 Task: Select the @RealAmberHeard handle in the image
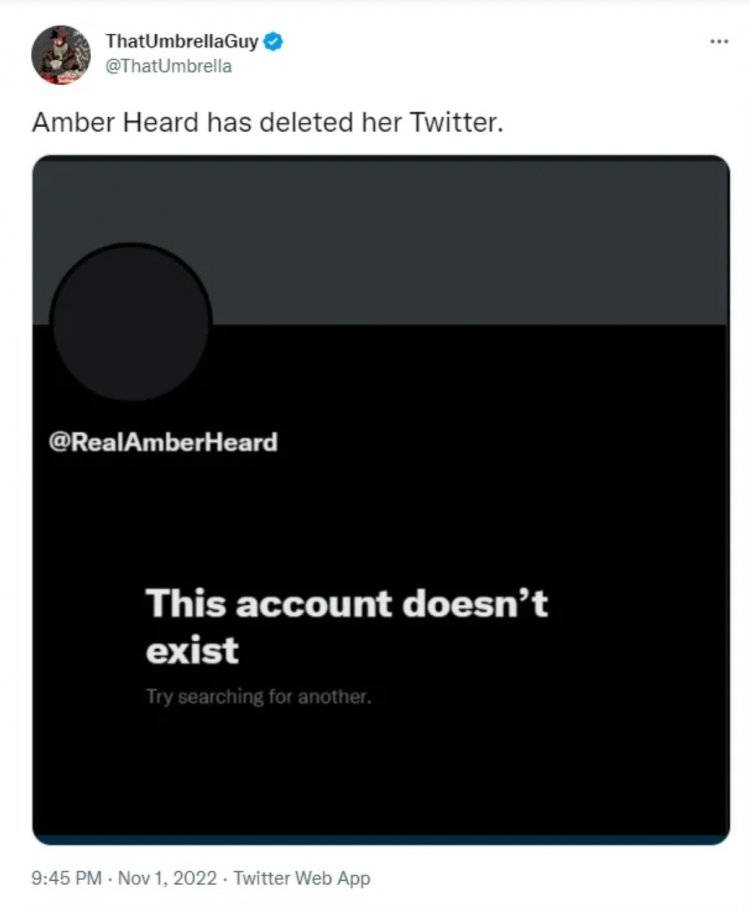point(163,442)
